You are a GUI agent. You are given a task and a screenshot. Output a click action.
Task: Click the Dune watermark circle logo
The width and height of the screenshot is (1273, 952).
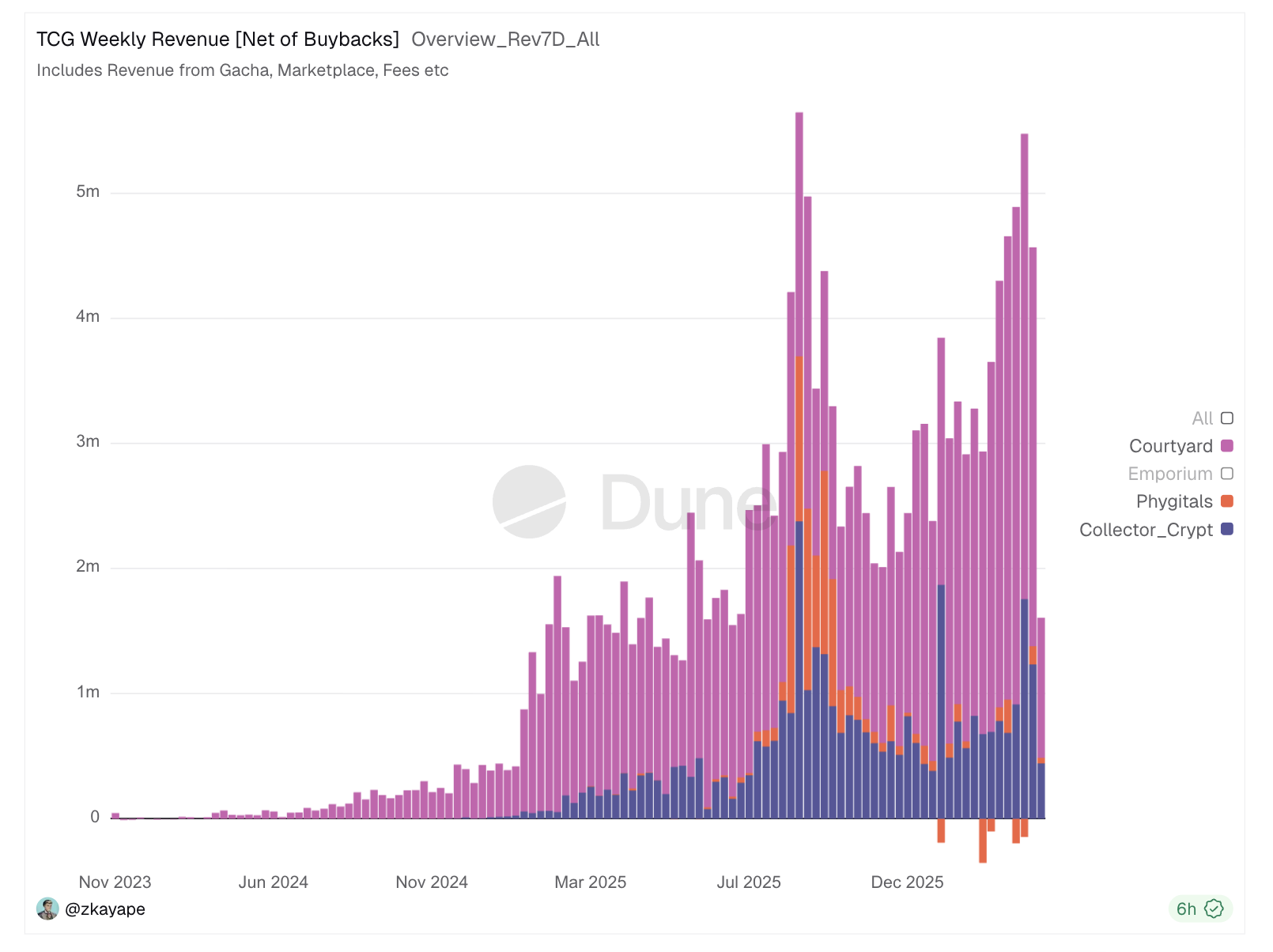pos(529,502)
